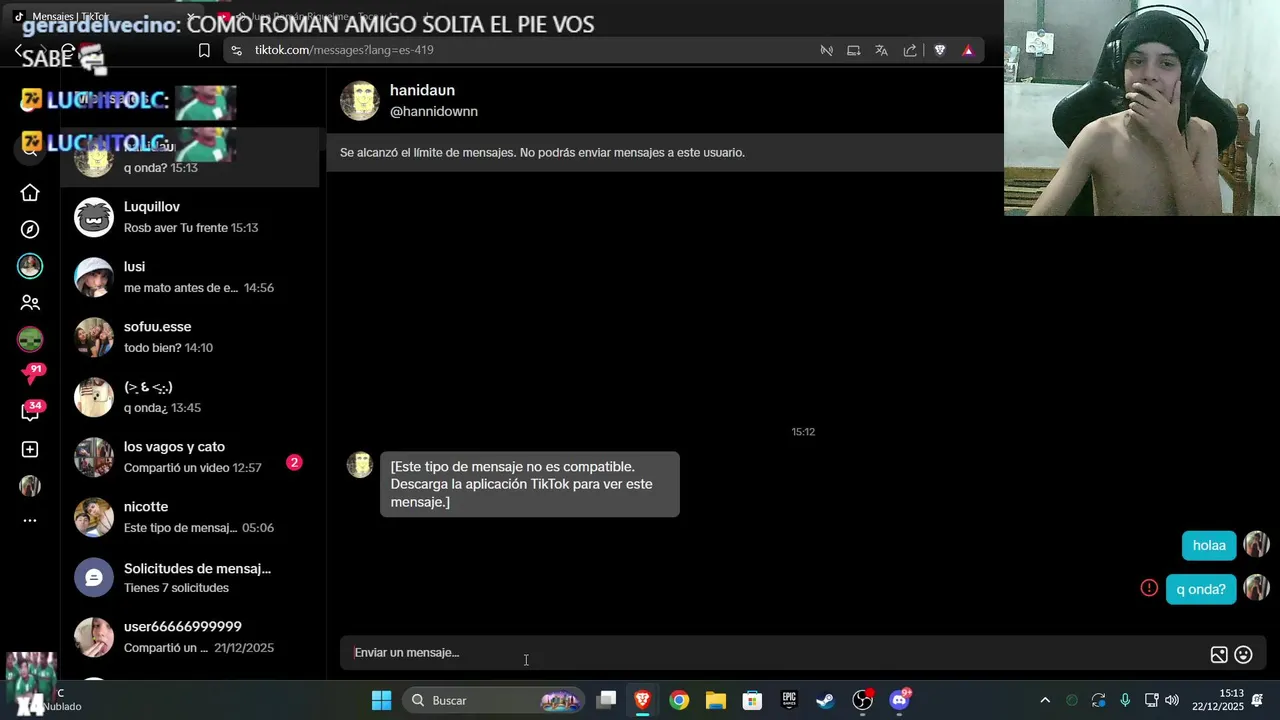
Task: Open Google Chrome from the taskbar
Action: pos(679,700)
